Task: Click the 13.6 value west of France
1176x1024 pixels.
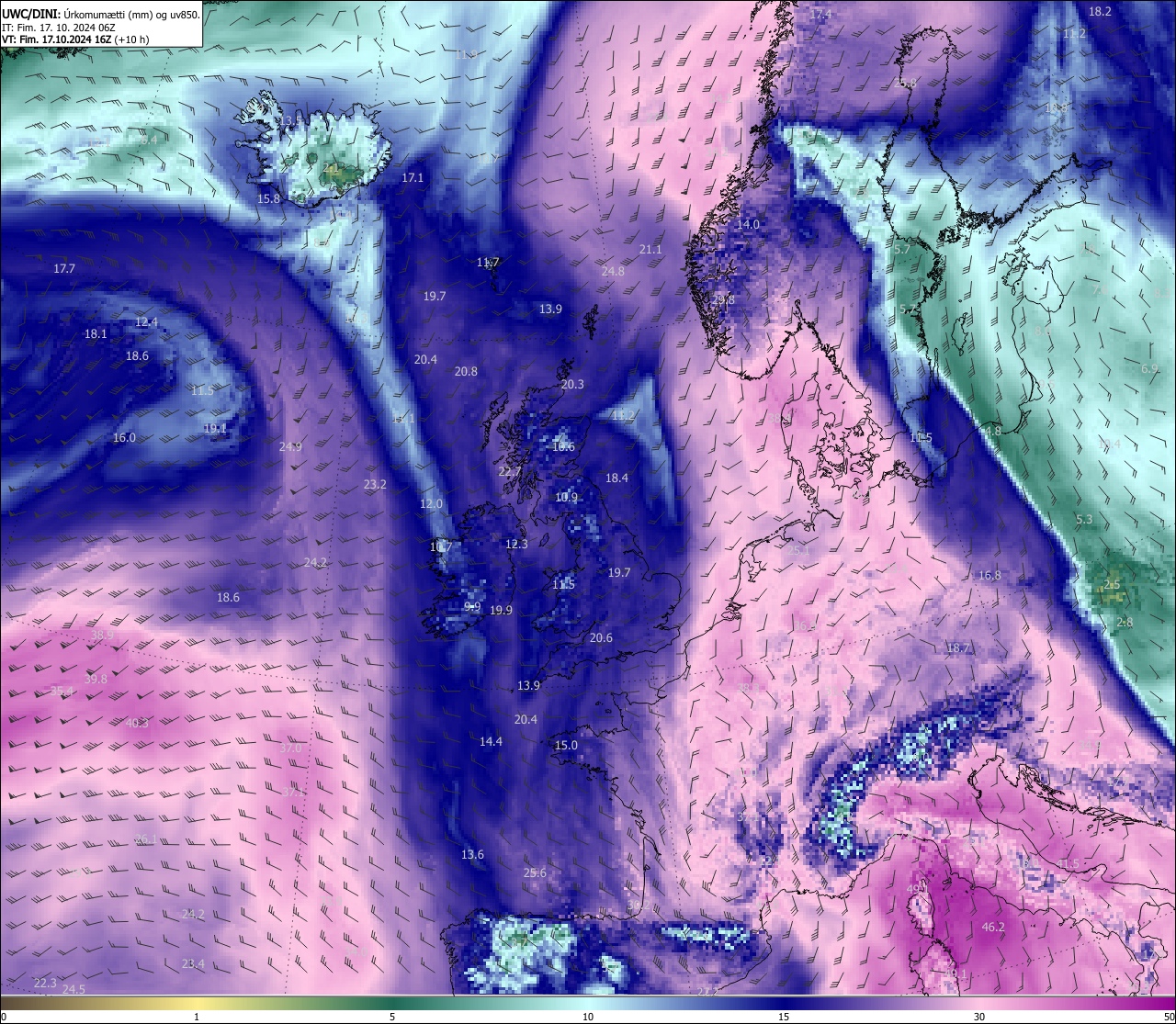Action: click(x=472, y=854)
